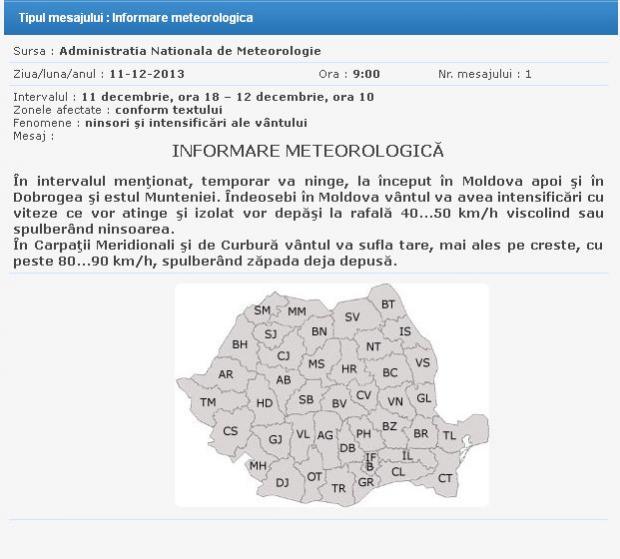
Task: Select Buzău (BZ) county on the map
Action: click(390, 426)
